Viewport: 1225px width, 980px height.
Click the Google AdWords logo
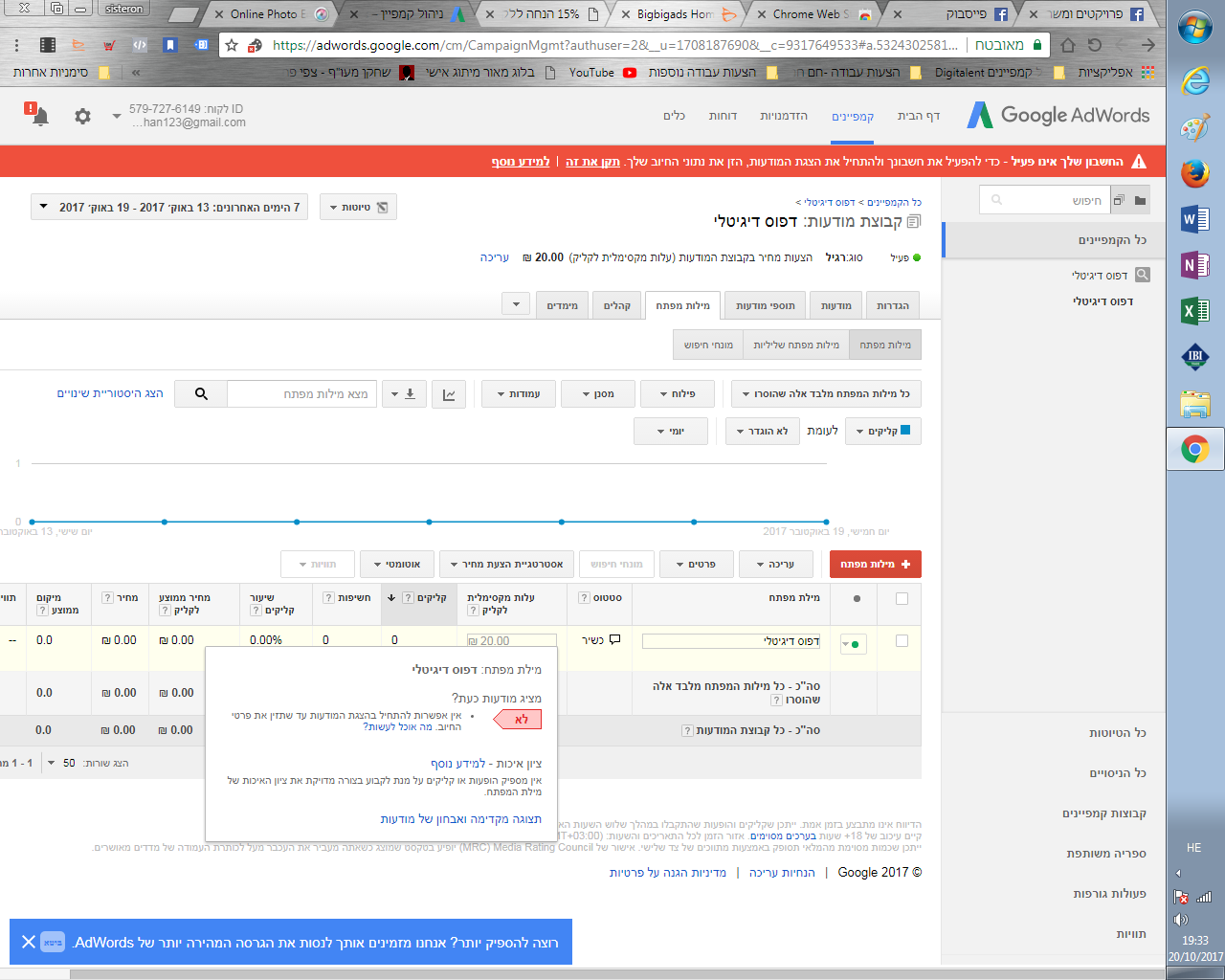1058,116
